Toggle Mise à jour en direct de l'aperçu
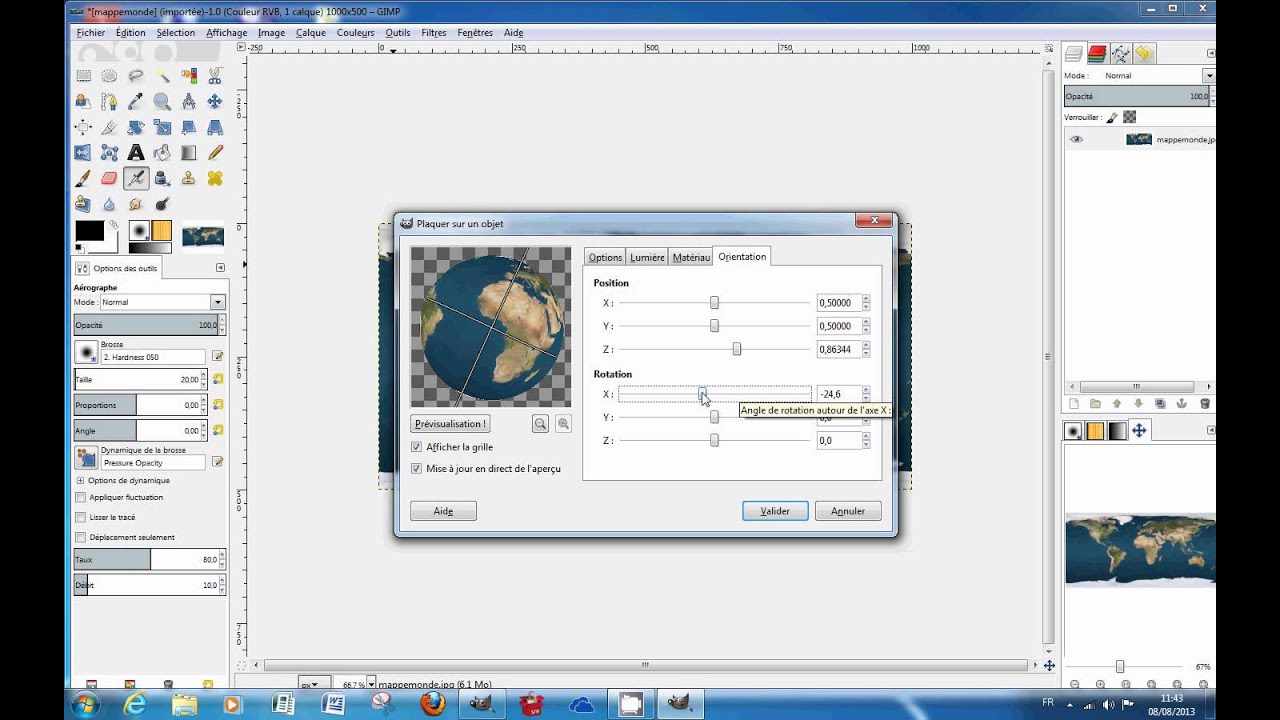The height and width of the screenshot is (720, 1280). [x=416, y=468]
